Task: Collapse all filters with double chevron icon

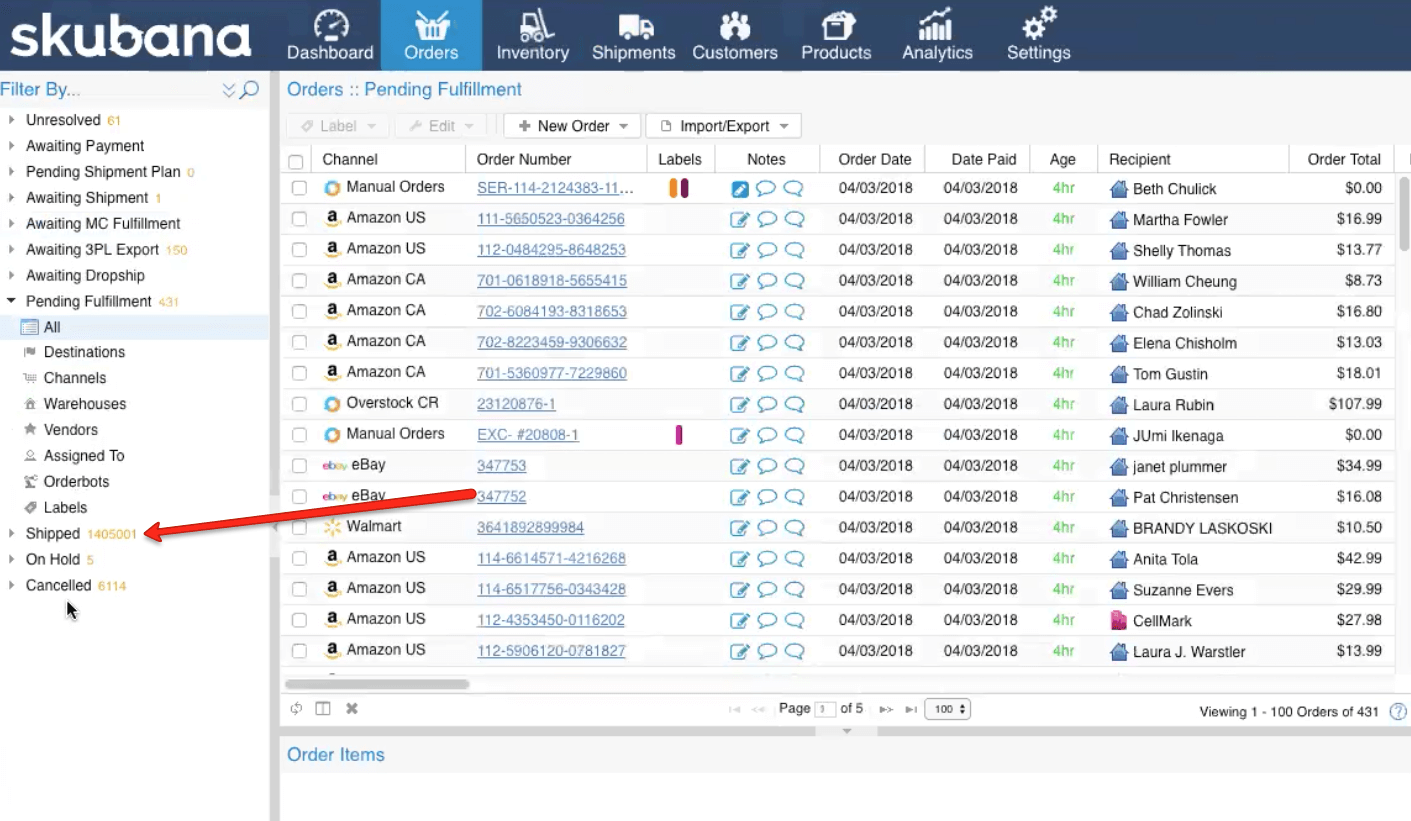Action: (229, 90)
